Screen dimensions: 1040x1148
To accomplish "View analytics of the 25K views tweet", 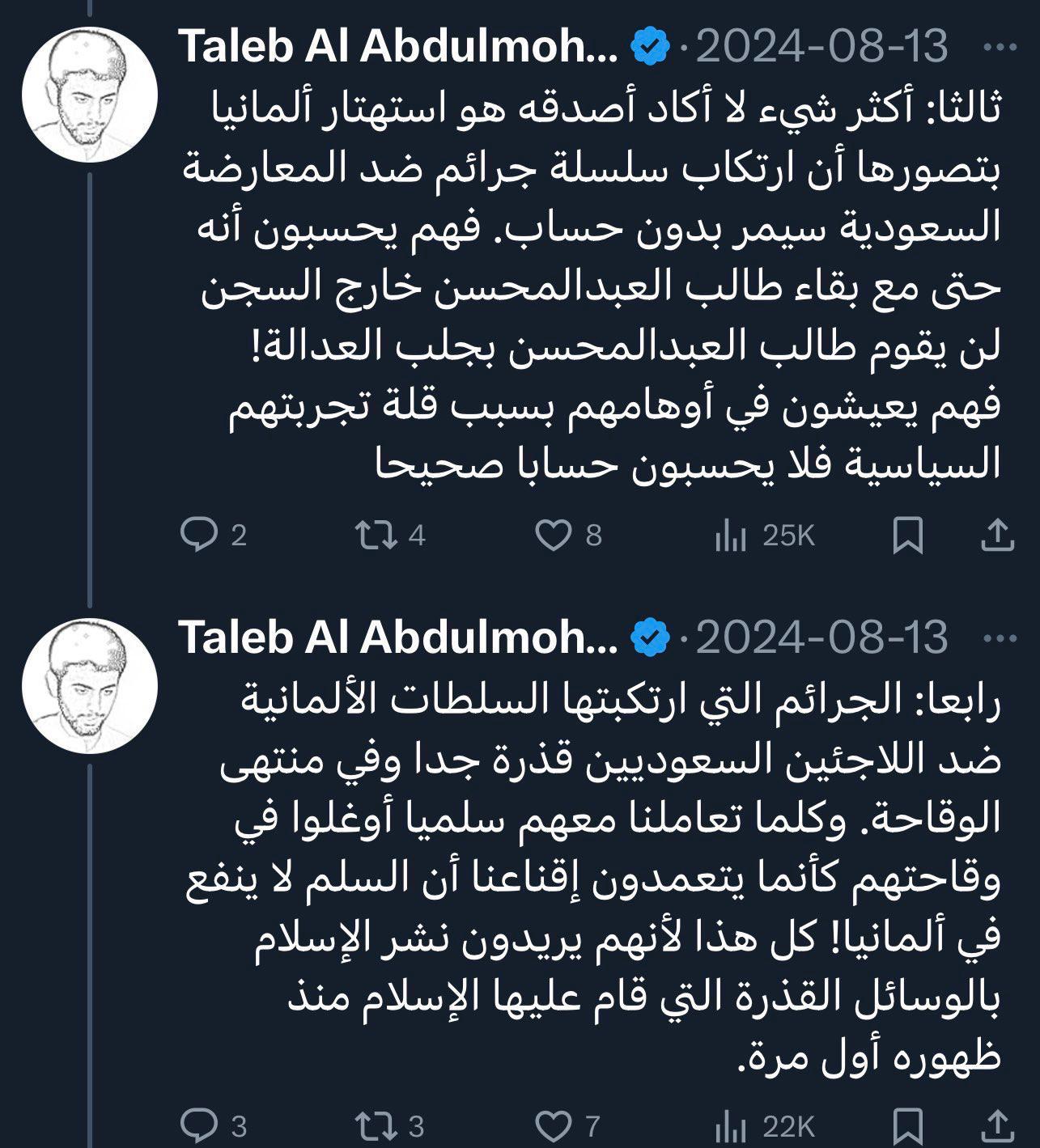I will (730, 536).
